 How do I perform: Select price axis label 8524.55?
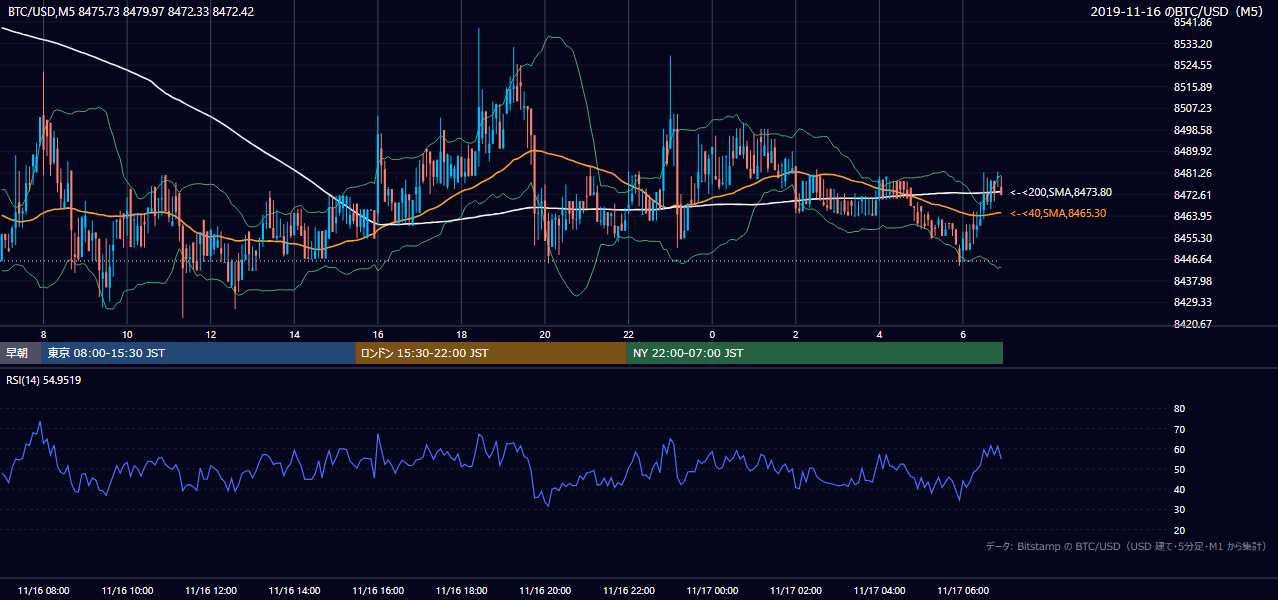pos(1193,65)
